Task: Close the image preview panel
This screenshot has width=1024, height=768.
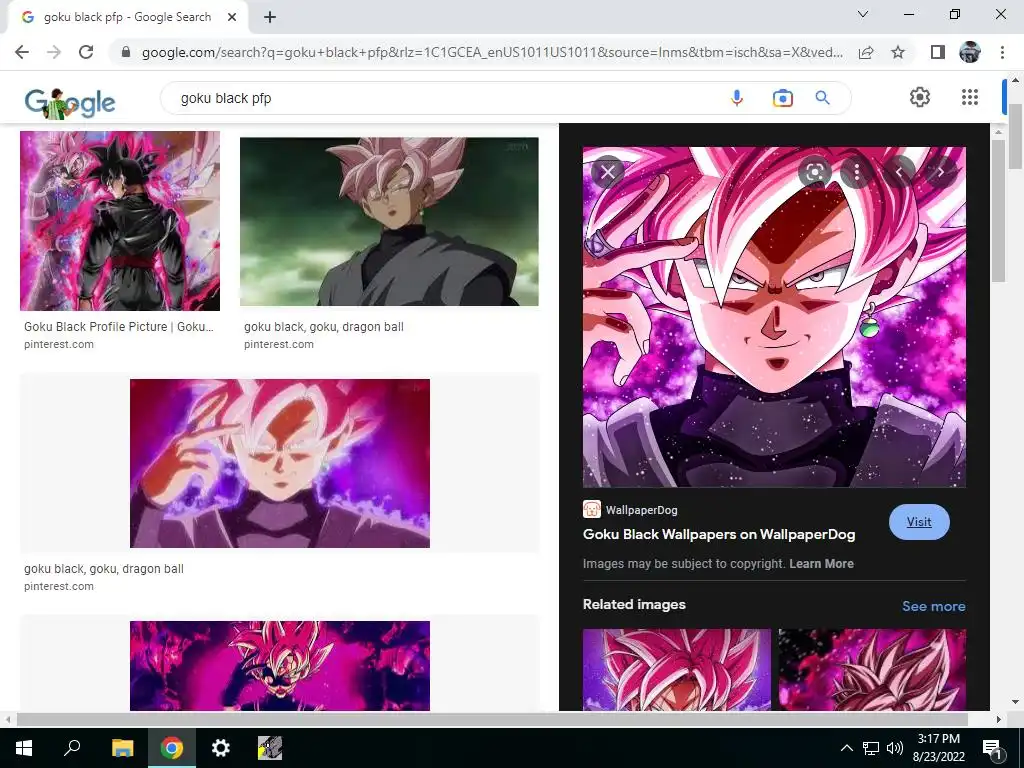Action: [x=608, y=172]
